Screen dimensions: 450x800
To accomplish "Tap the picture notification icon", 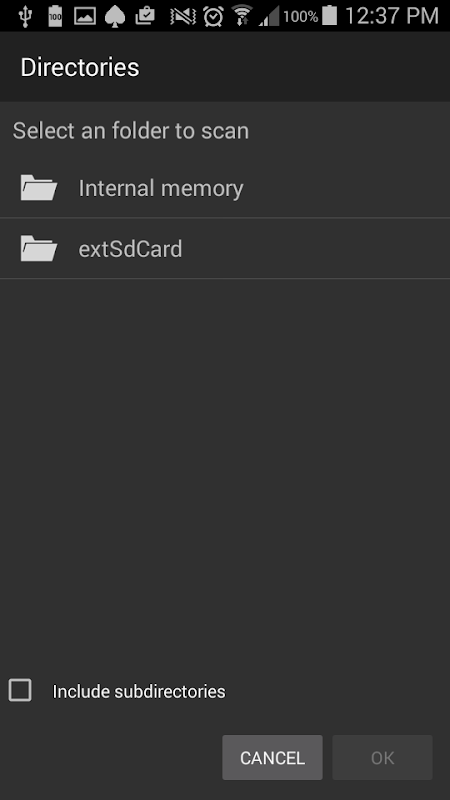I will [x=85, y=16].
